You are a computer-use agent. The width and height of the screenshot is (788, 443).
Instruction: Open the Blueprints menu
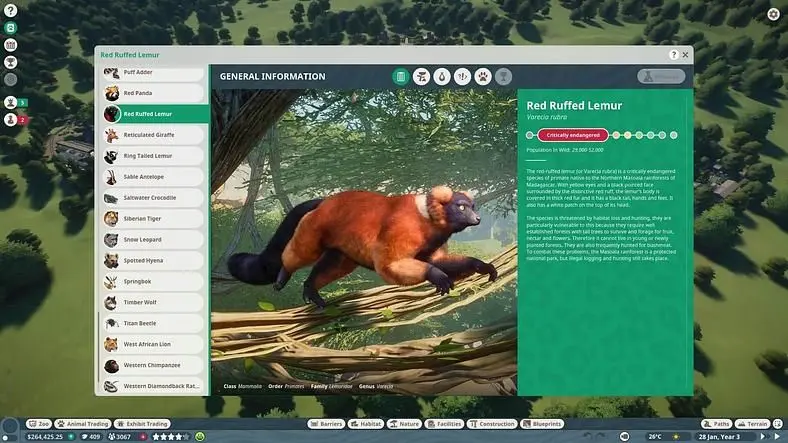542,424
